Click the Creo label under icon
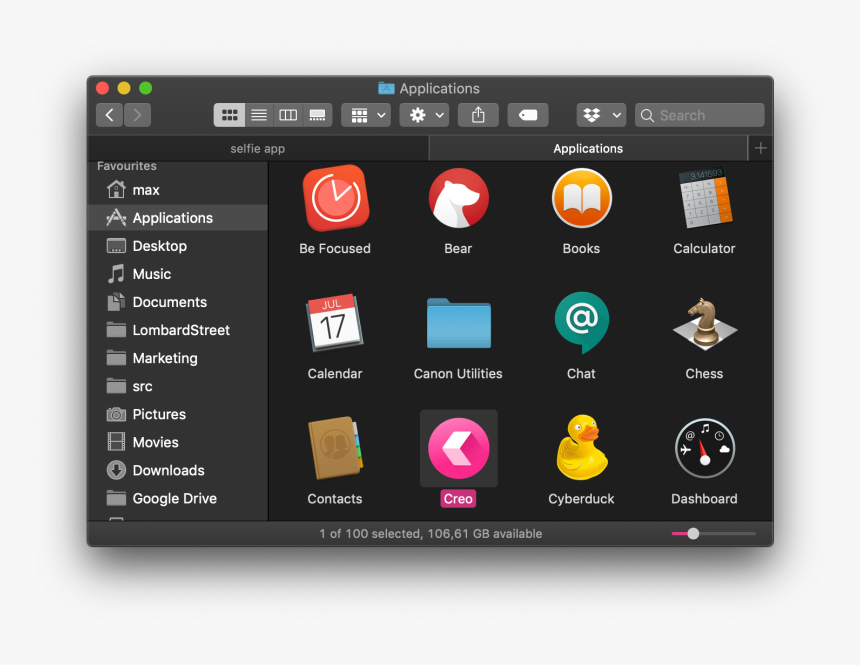Image resolution: width=860 pixels, height=665 pixels. coord(458,499)
